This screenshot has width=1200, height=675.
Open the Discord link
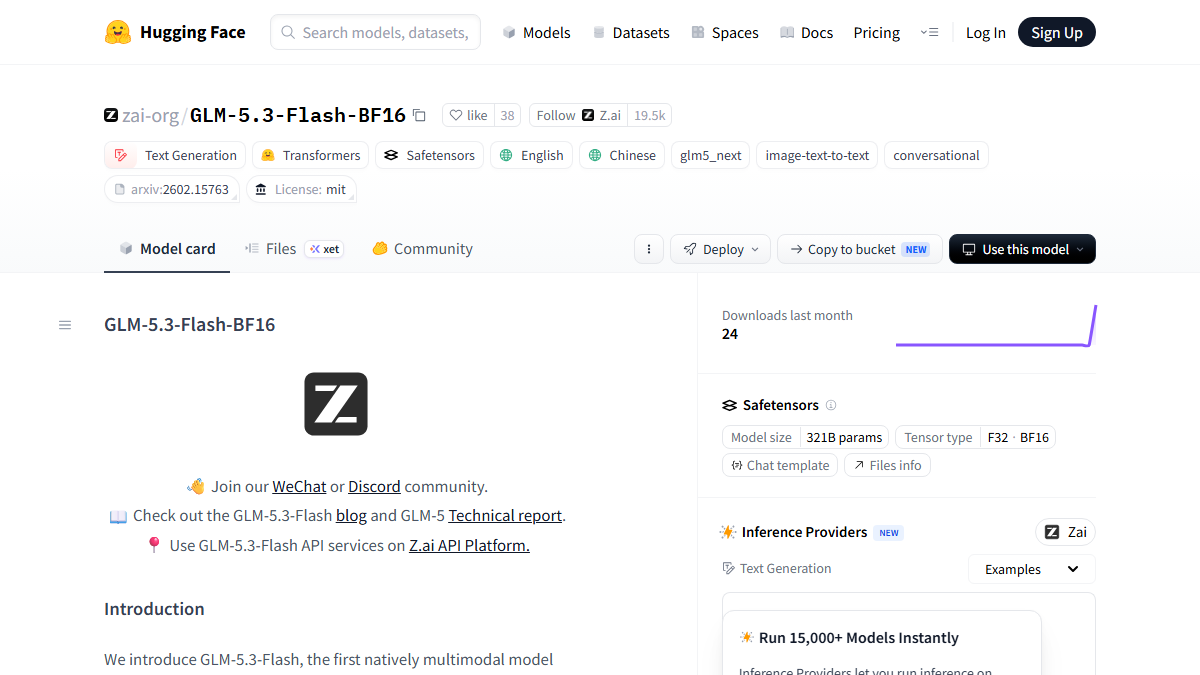[374, 487]
